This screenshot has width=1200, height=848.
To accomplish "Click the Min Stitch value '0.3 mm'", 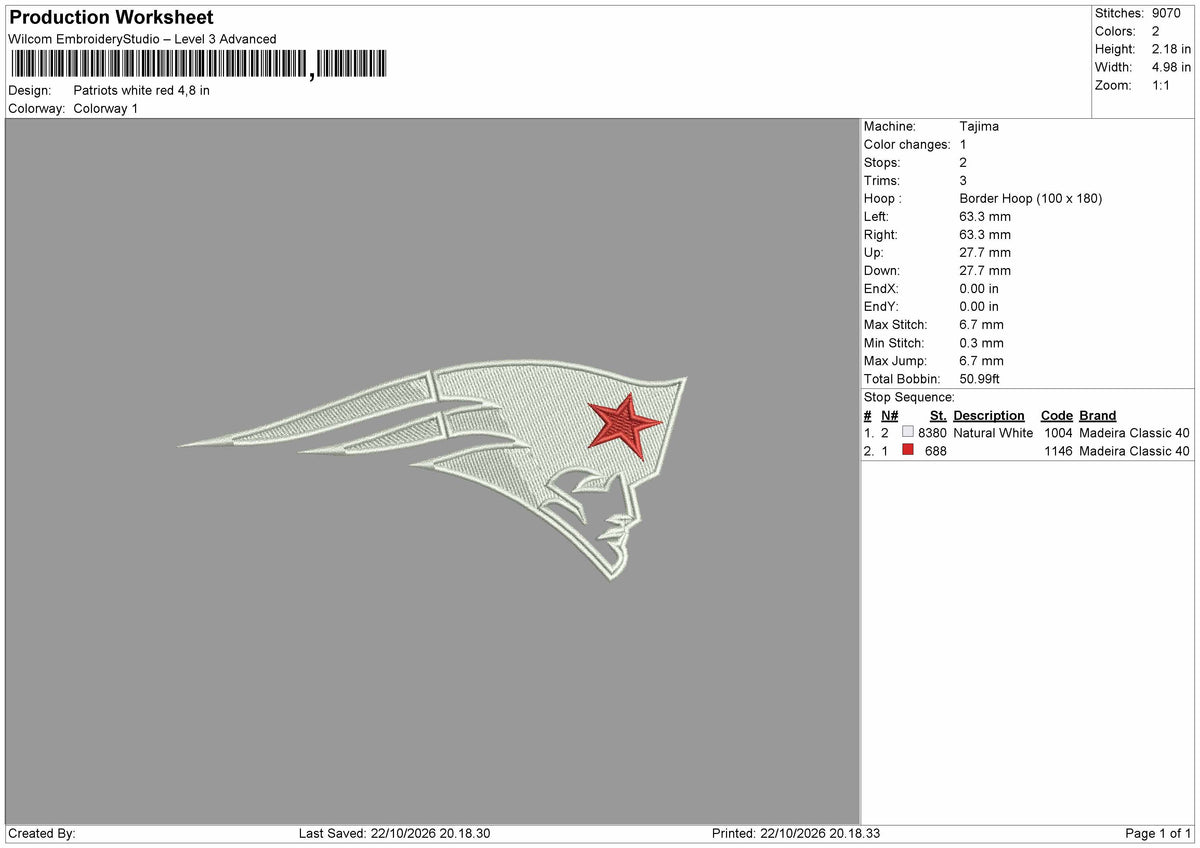I will [981, 342].
